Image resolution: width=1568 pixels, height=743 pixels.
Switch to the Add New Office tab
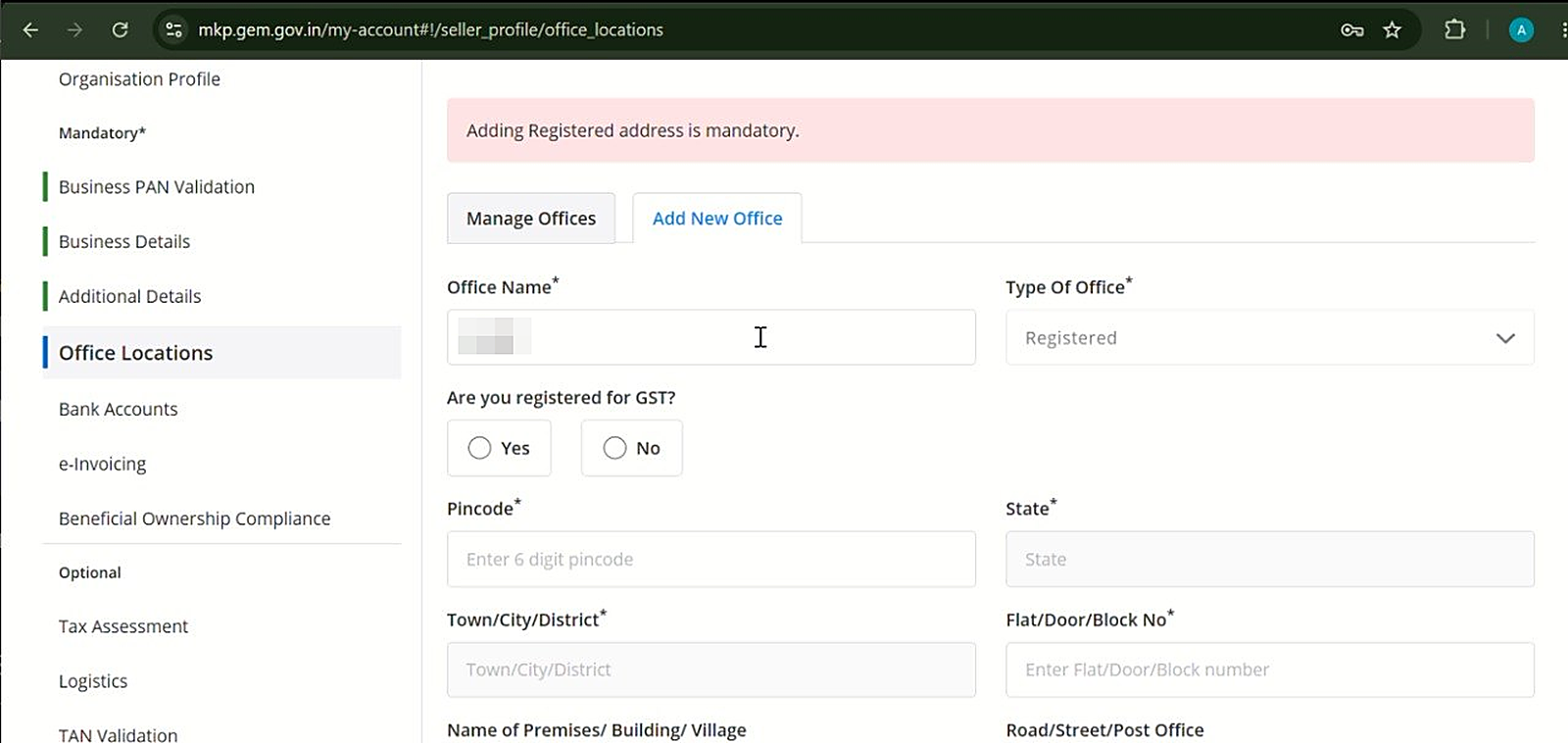coord(717,219)
